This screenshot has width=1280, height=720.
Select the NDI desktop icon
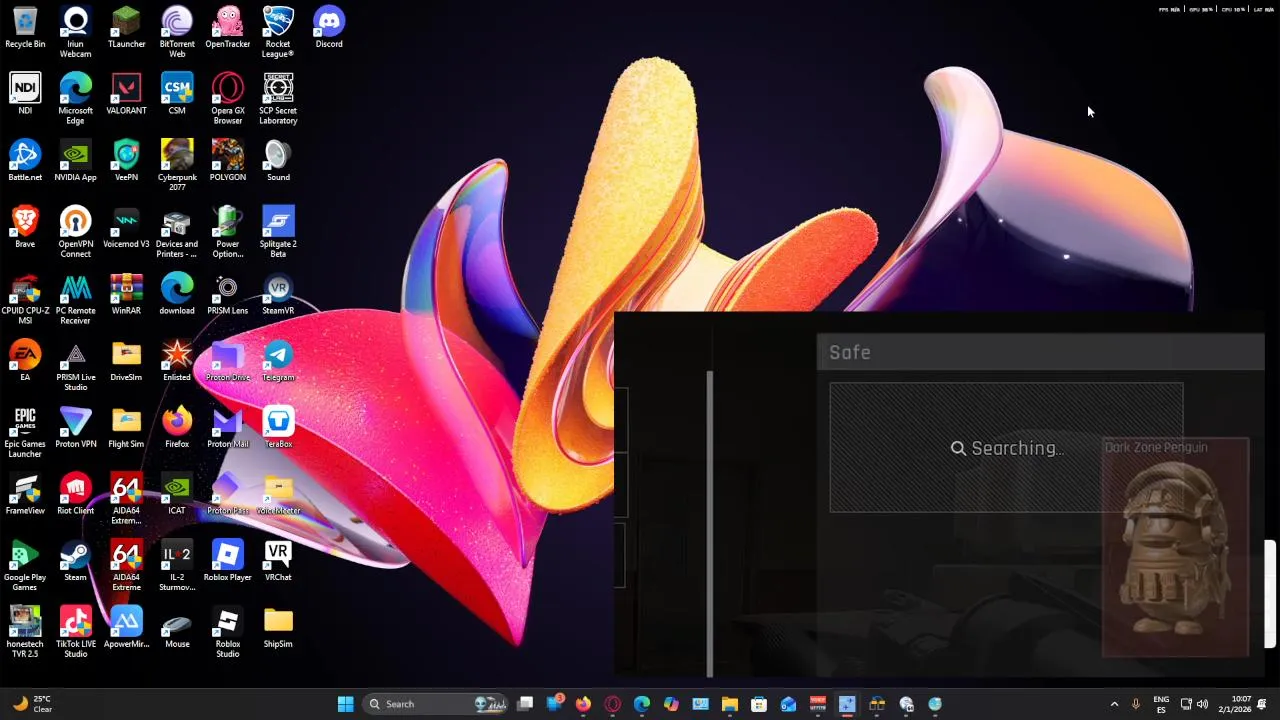click(25, 94)
